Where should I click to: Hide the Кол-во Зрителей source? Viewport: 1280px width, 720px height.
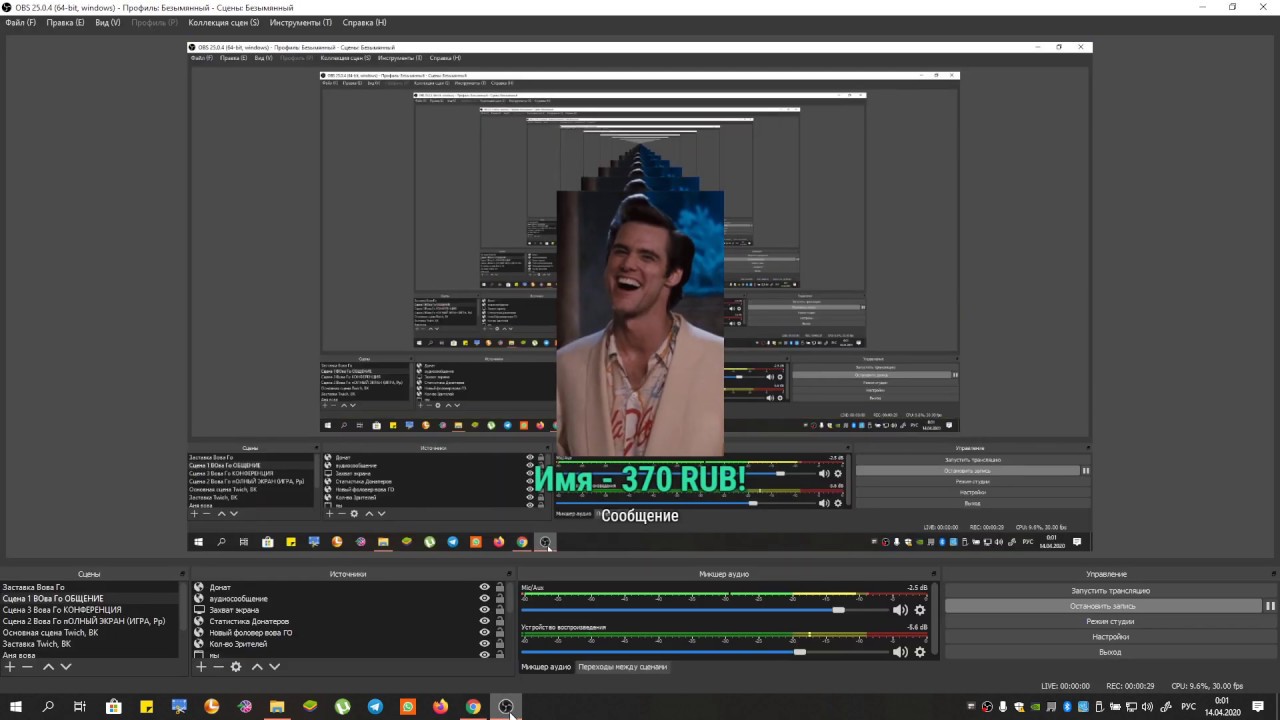pyautogui.click(x=485, y=644)
